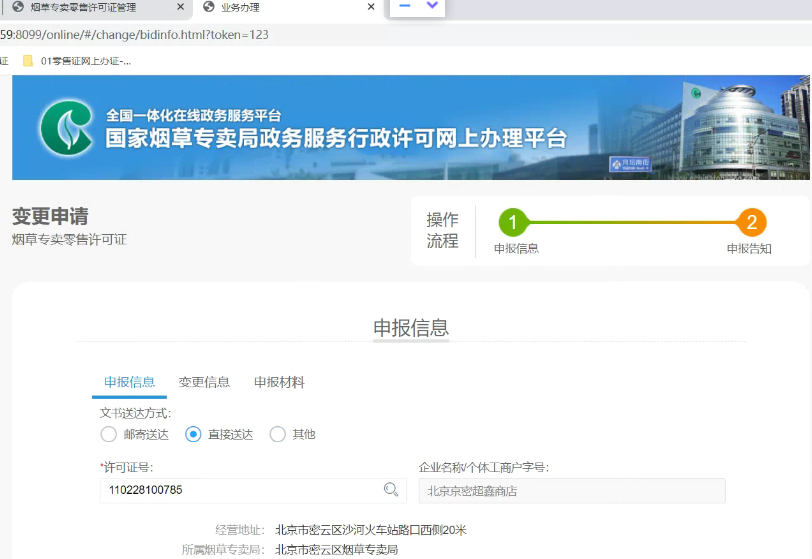Click step 1 green circle 申报信息

[513, 222]
